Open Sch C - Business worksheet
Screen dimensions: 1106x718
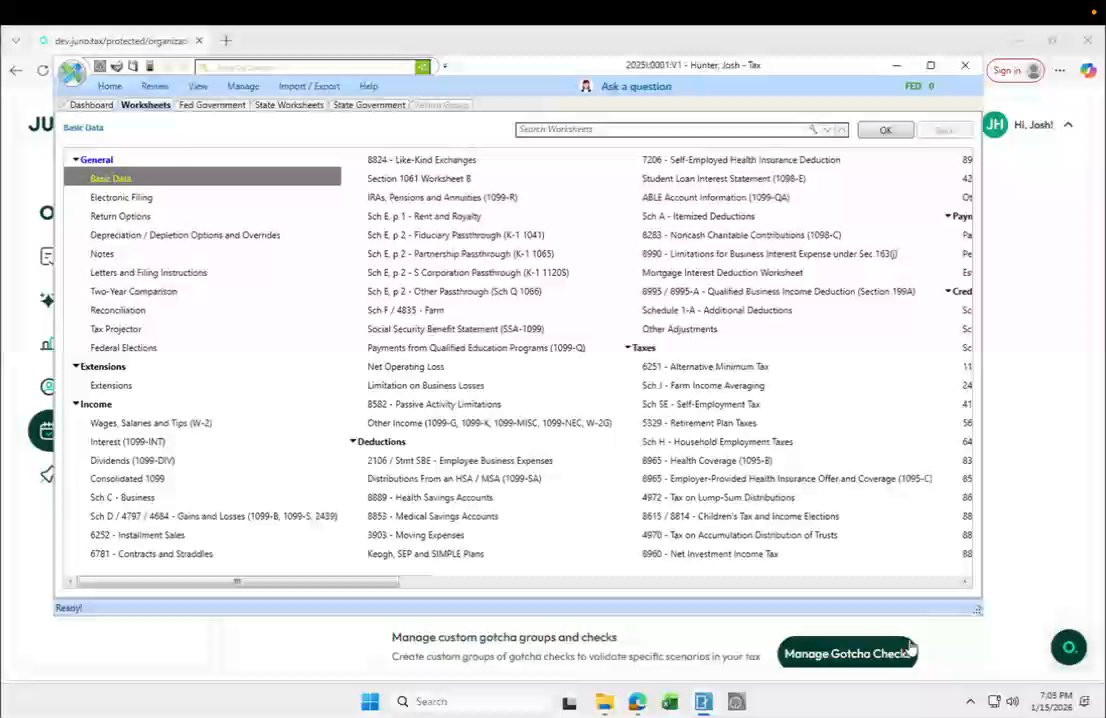pyautogui.click(x=122, y=497)
